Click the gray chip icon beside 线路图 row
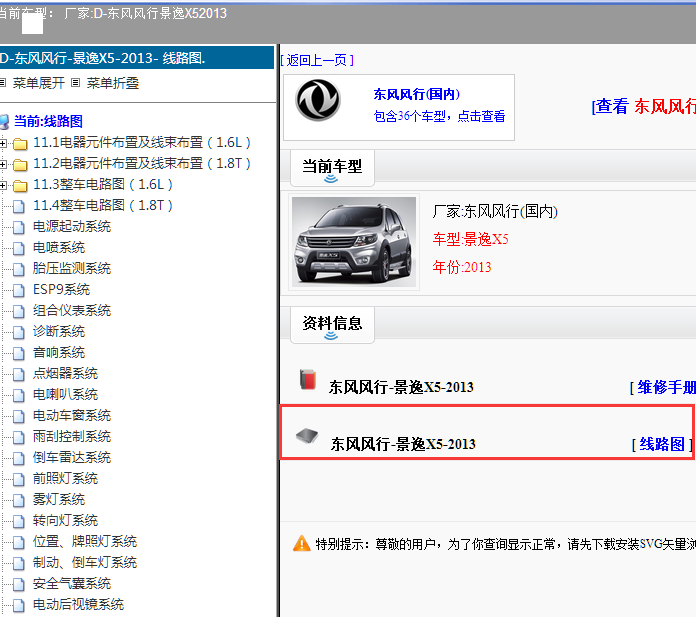696x617 pixels. pos(307,436)
